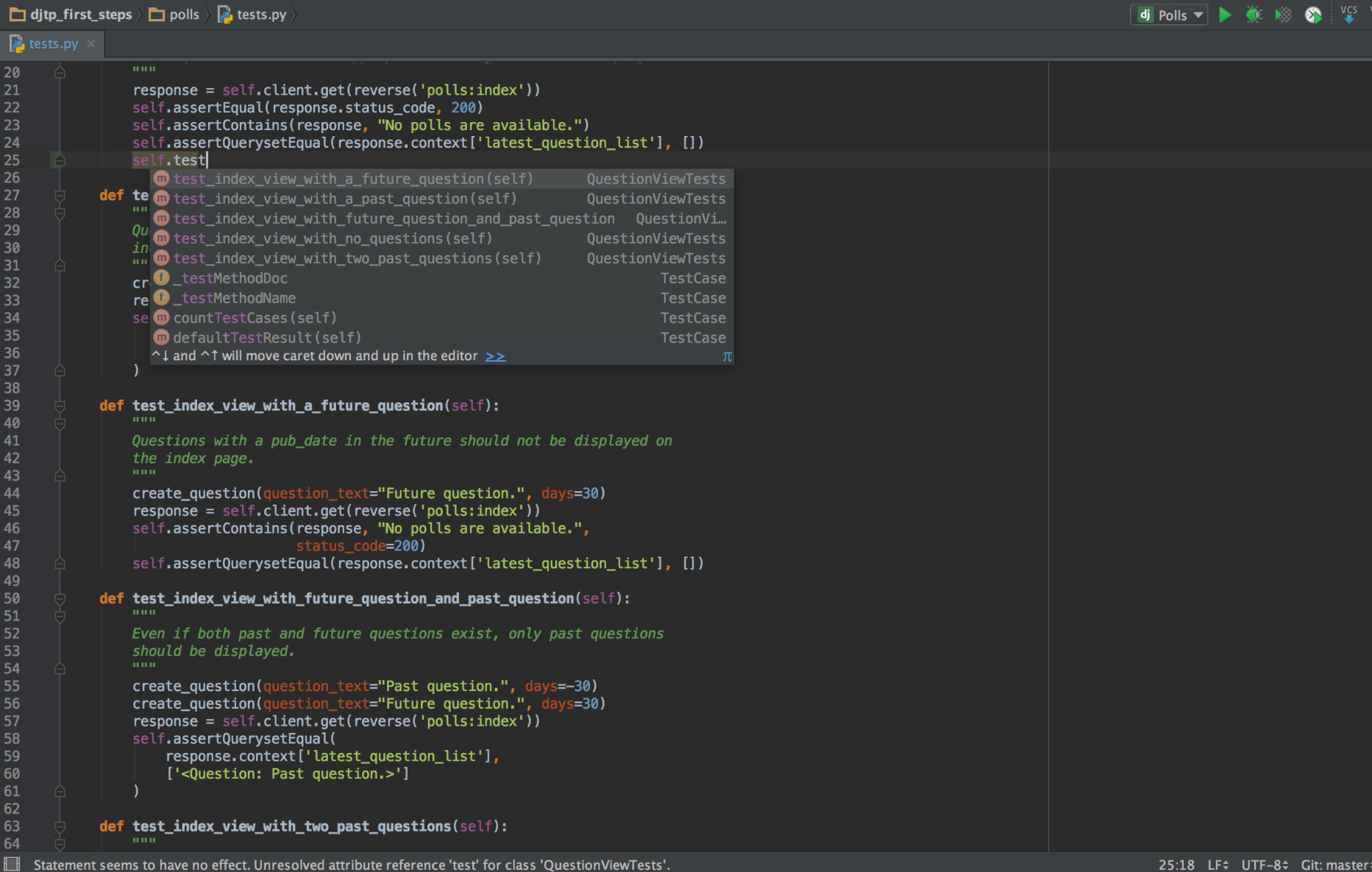Collapse test_index_view_with_two_past_questions at line 63
Viewport: 1372px width, 872px height.
pyautogui.click(x=60, y=826)
